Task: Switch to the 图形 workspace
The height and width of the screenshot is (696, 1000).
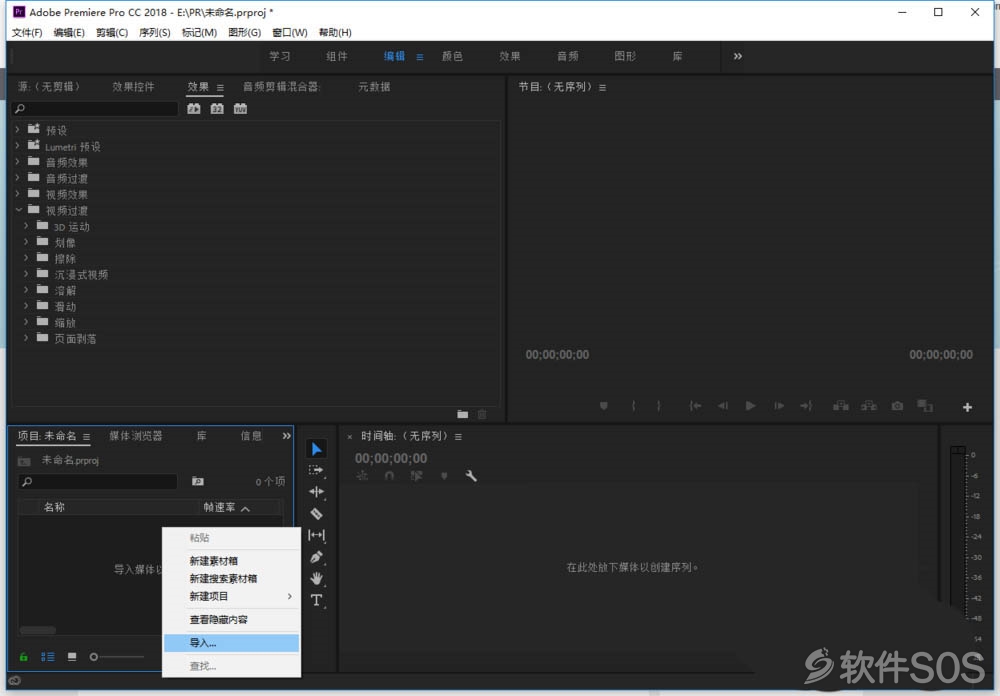Action: pos(625,56)
